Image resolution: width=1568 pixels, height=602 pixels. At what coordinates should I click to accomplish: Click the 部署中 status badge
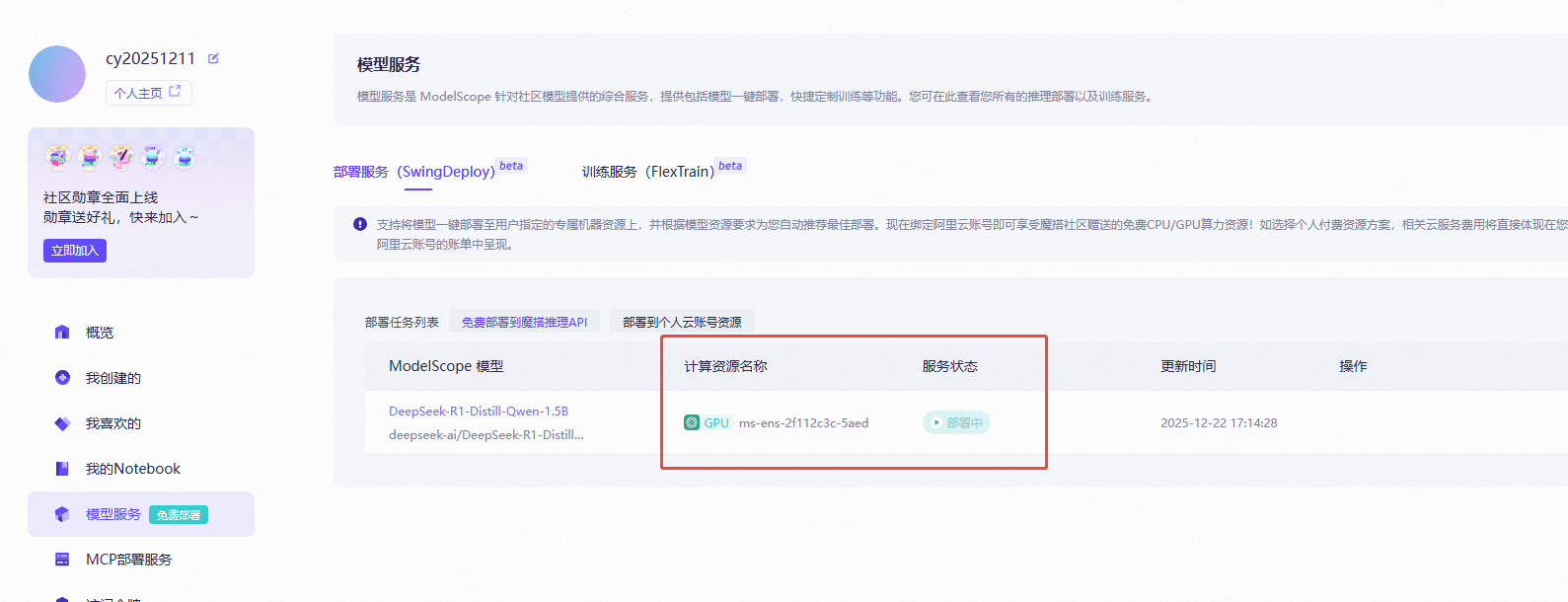(956, 422)
